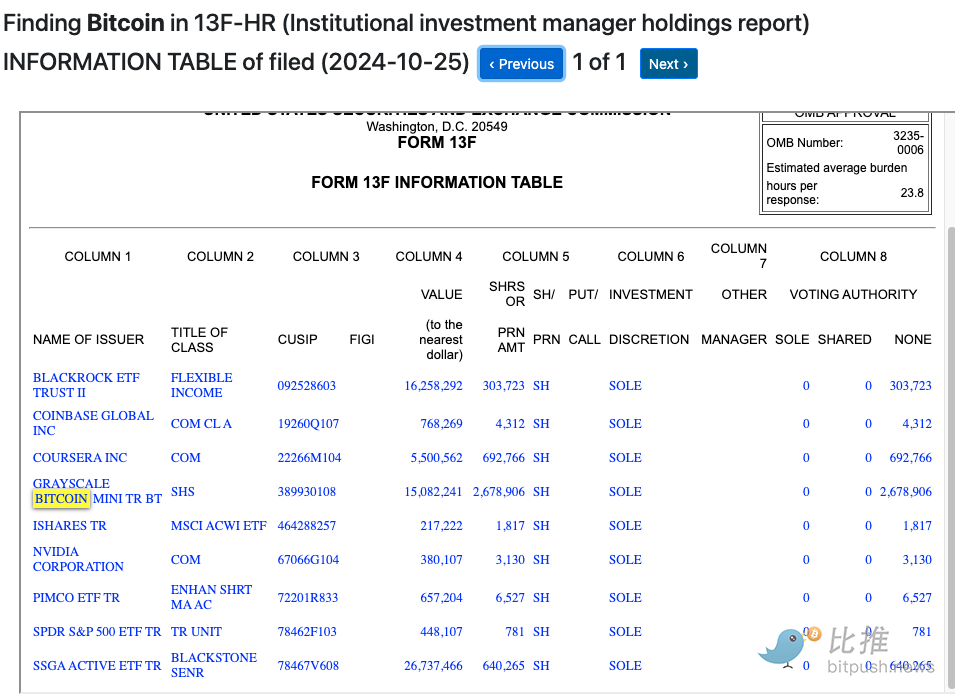Open the SSGA ACTIVE ETF TR link
This screenshot has height=694, width=955.
tap(96, 666)
